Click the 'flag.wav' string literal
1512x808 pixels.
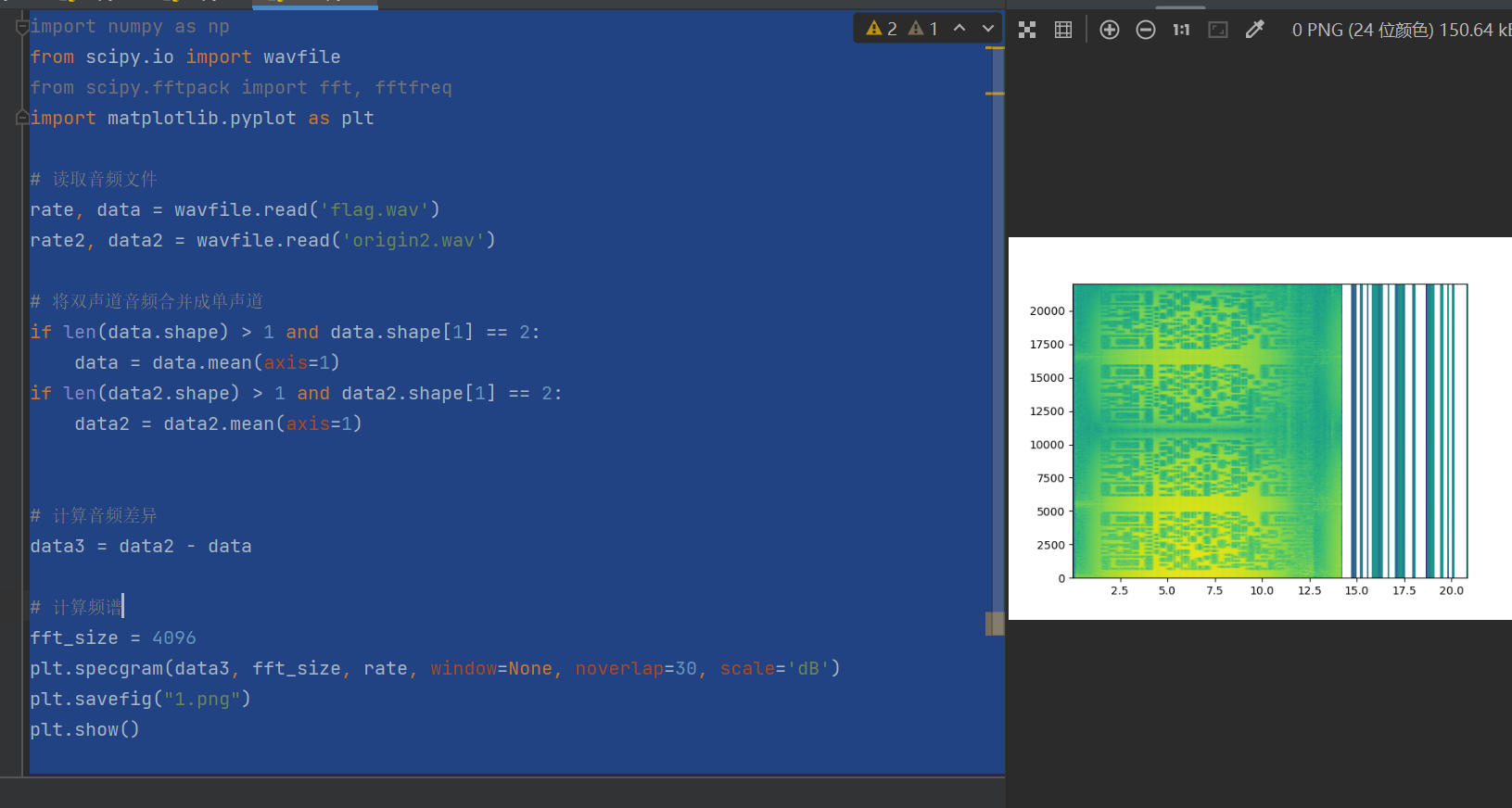[375, 210]
